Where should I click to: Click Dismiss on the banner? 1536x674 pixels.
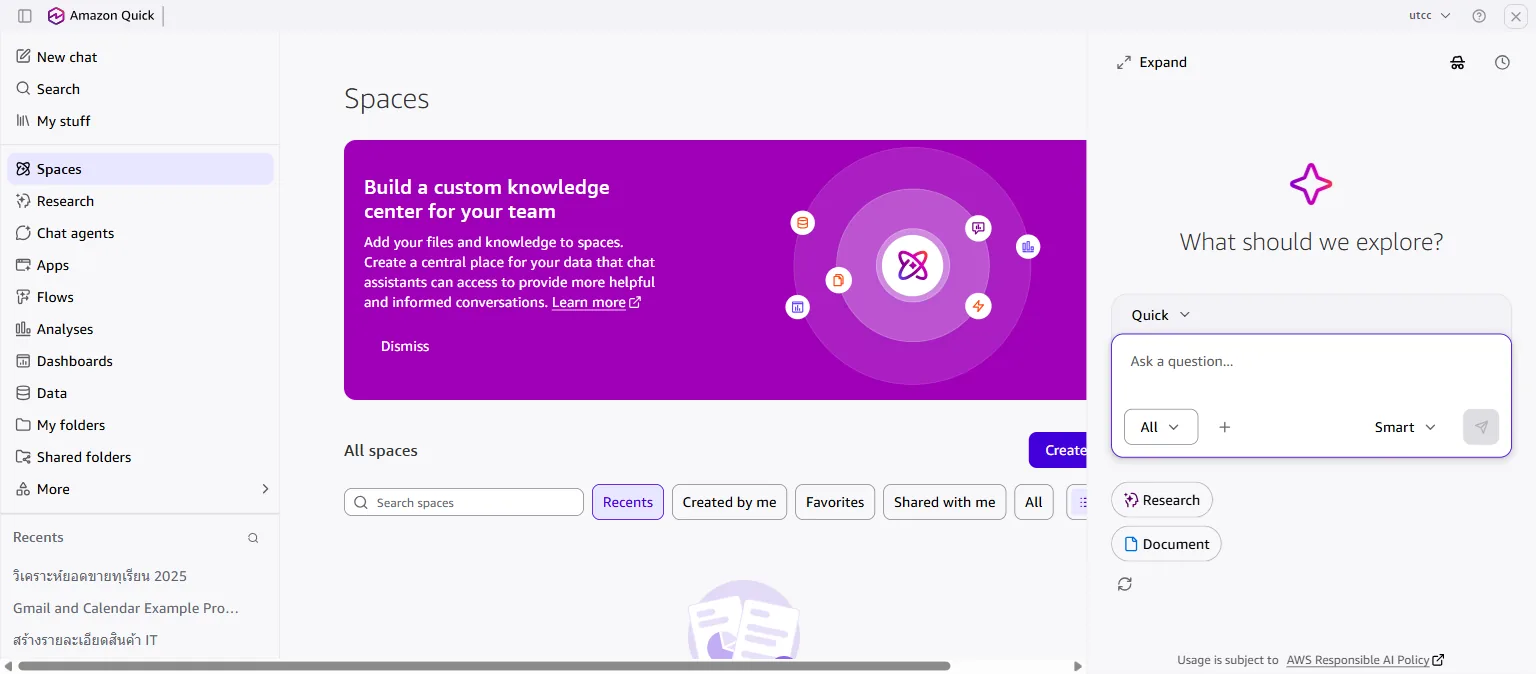(x=405, y=346)
